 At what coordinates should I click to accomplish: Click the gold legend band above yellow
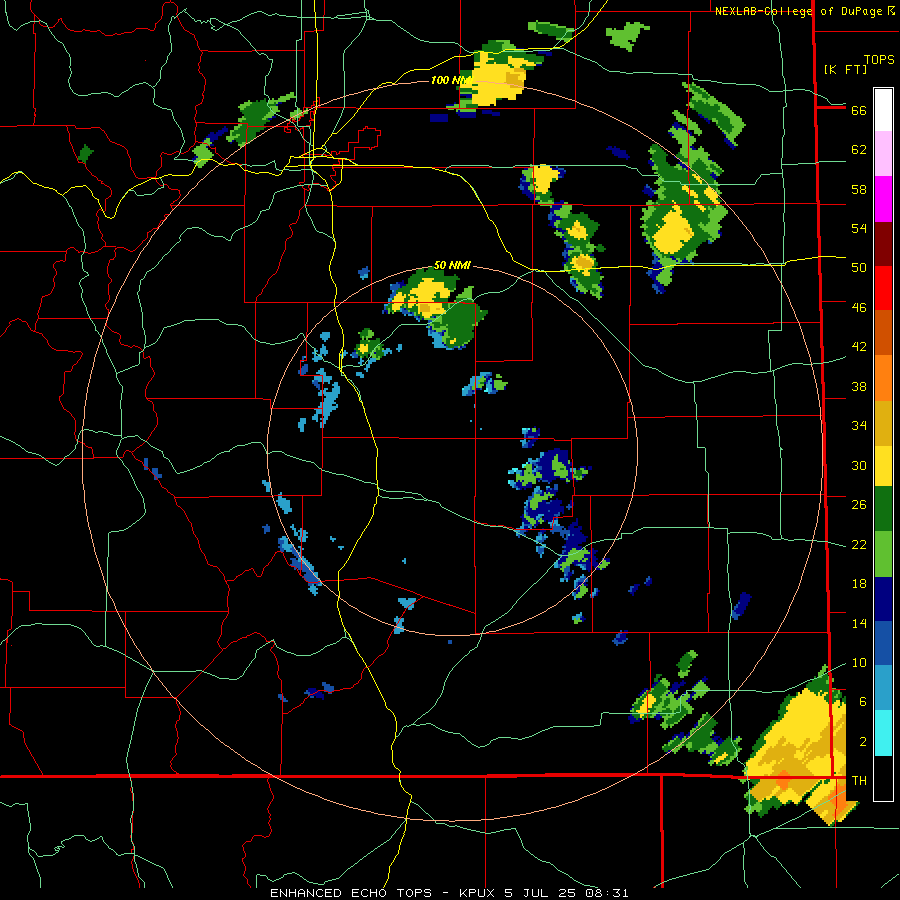click(x=883, y=423)
